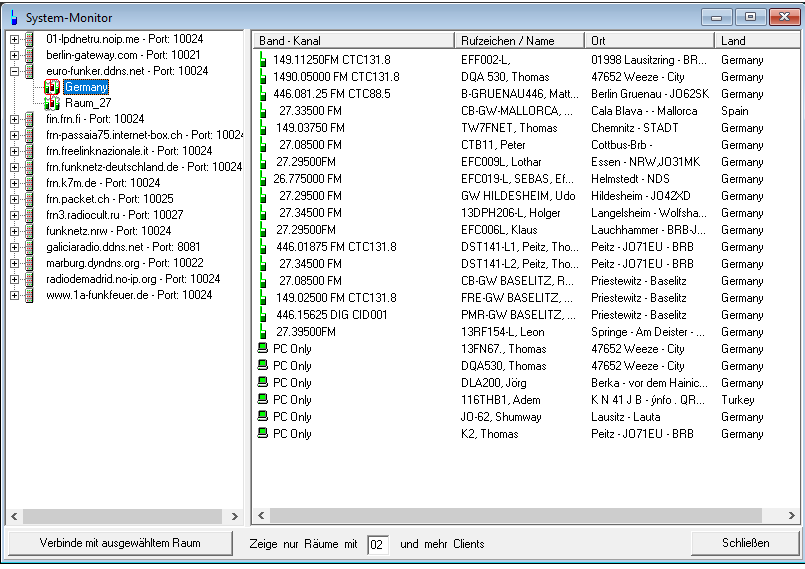Sort by the Band - Kanal column header

pyautogui.click(x=353, y=41)
